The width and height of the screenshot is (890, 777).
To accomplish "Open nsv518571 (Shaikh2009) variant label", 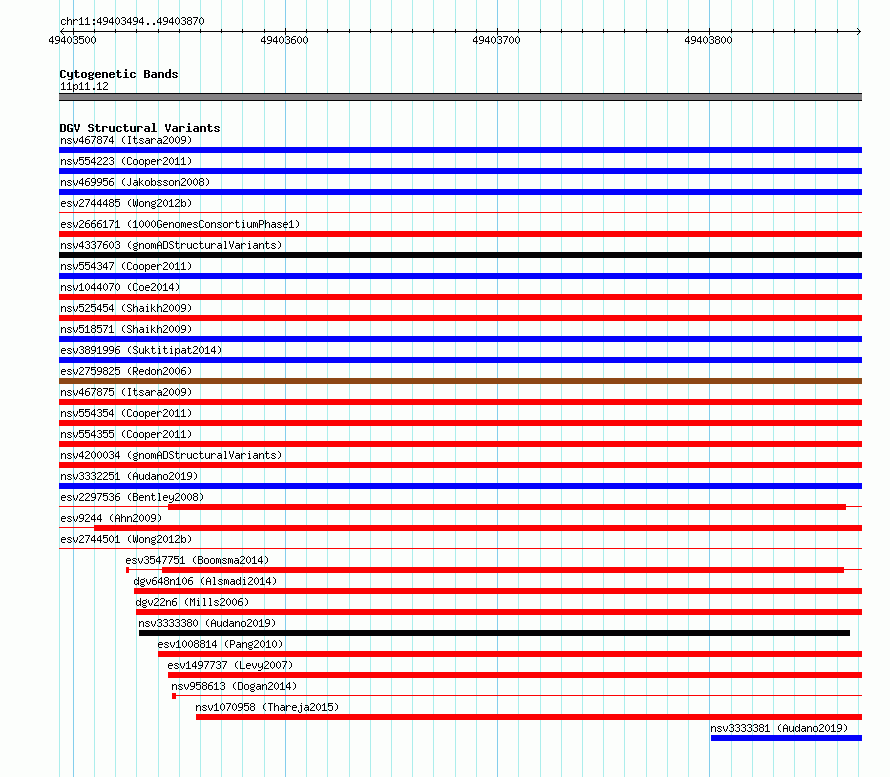I will coord(126,329).
